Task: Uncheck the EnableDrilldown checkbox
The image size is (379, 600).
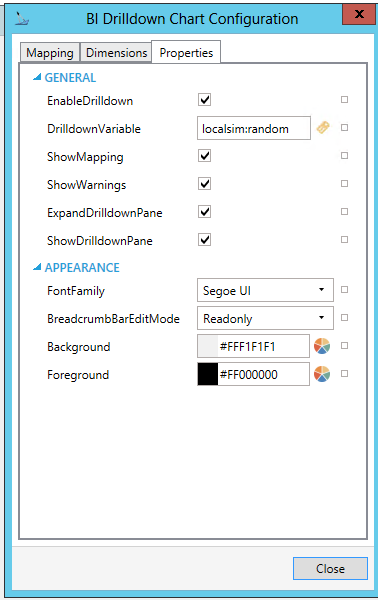Action: 204,100
